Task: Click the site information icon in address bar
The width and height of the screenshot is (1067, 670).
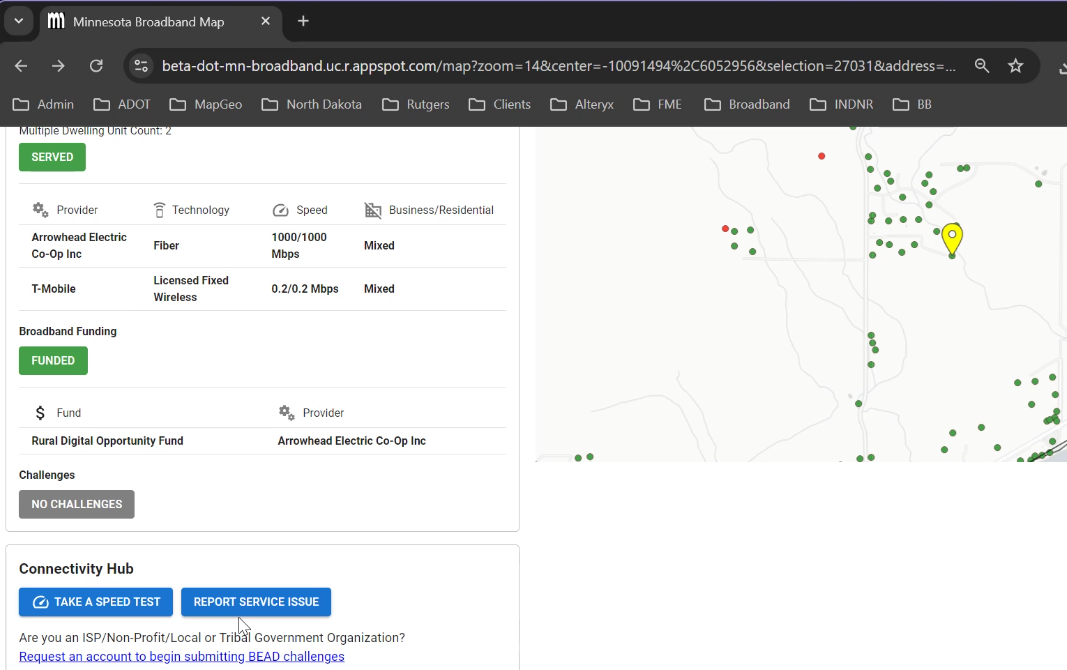Action: coord(141,66)
